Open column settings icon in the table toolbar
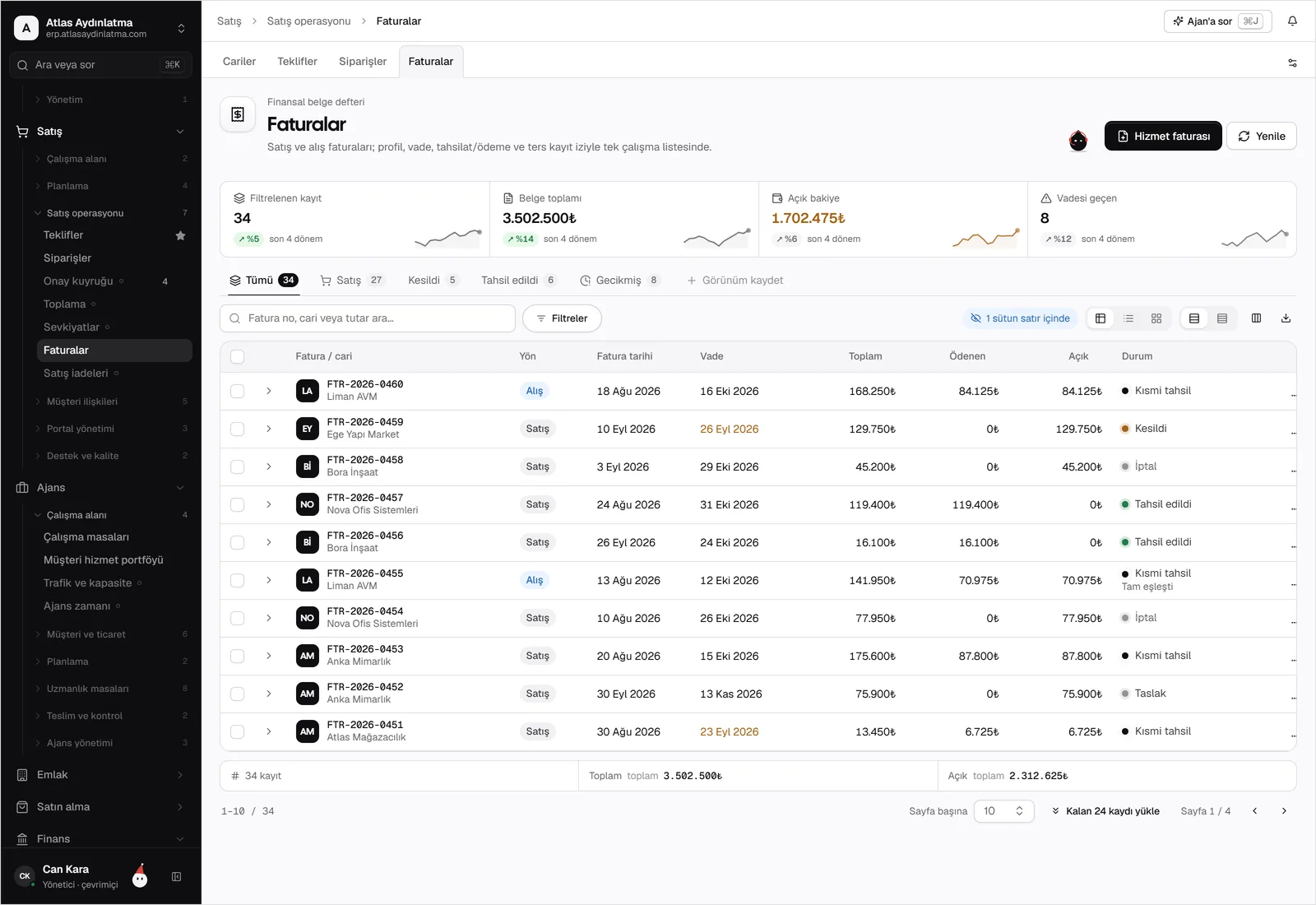This screenshot has height=905, width=1316. [1256, 318]
